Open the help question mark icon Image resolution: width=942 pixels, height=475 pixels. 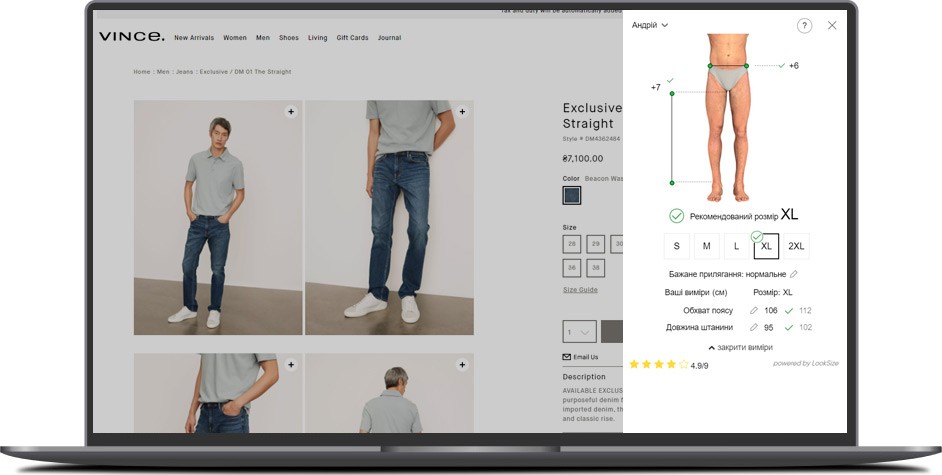point(804,26)
